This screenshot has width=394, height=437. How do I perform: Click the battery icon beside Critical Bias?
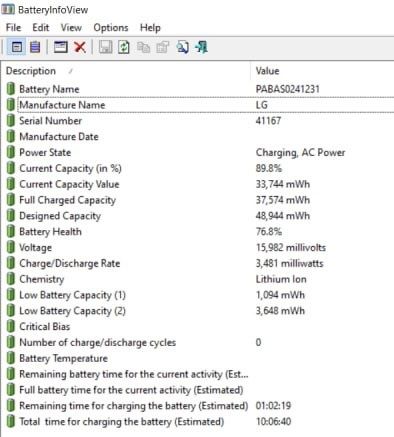[11, 327]
